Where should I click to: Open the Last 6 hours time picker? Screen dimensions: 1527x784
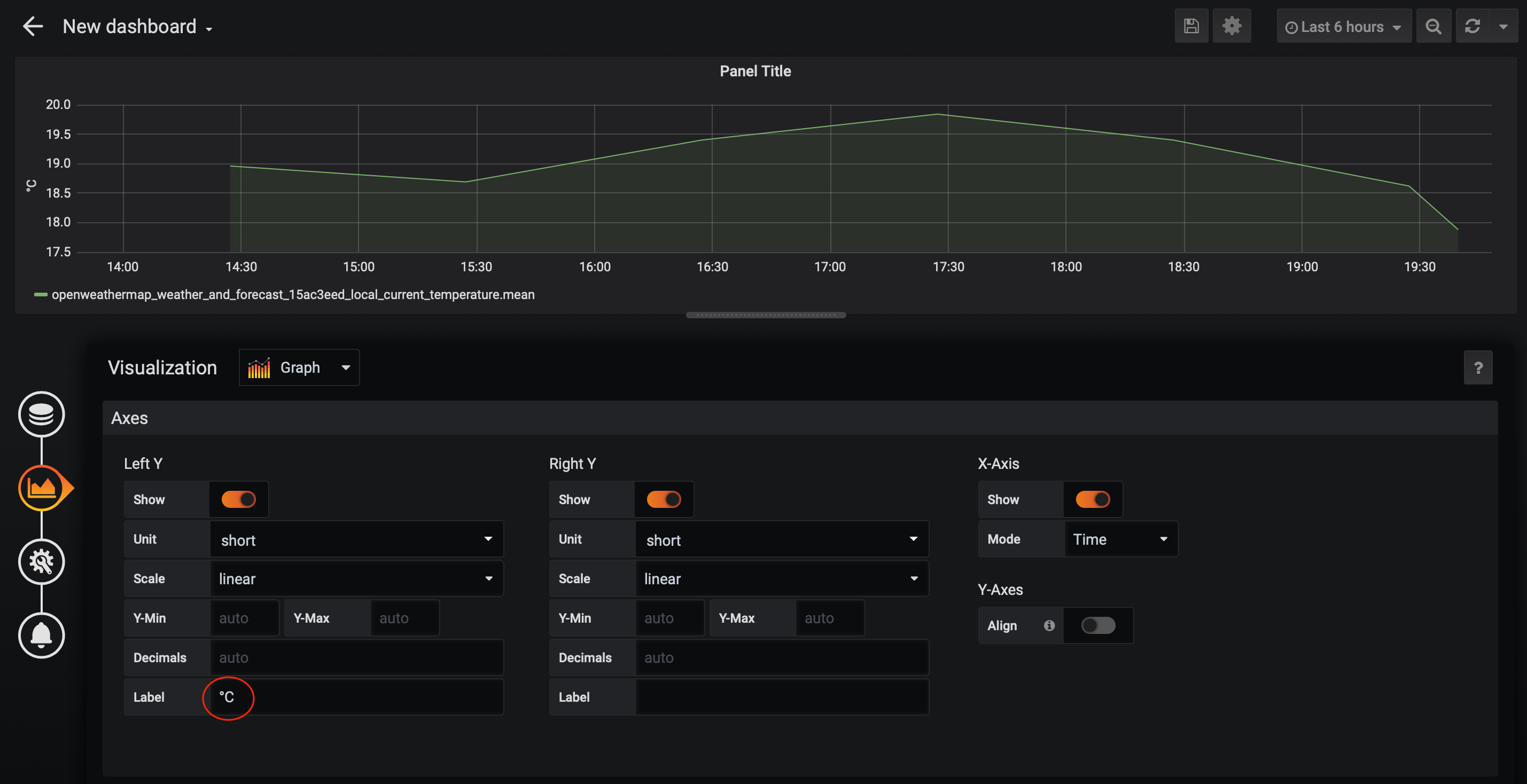pos(1343,27)
